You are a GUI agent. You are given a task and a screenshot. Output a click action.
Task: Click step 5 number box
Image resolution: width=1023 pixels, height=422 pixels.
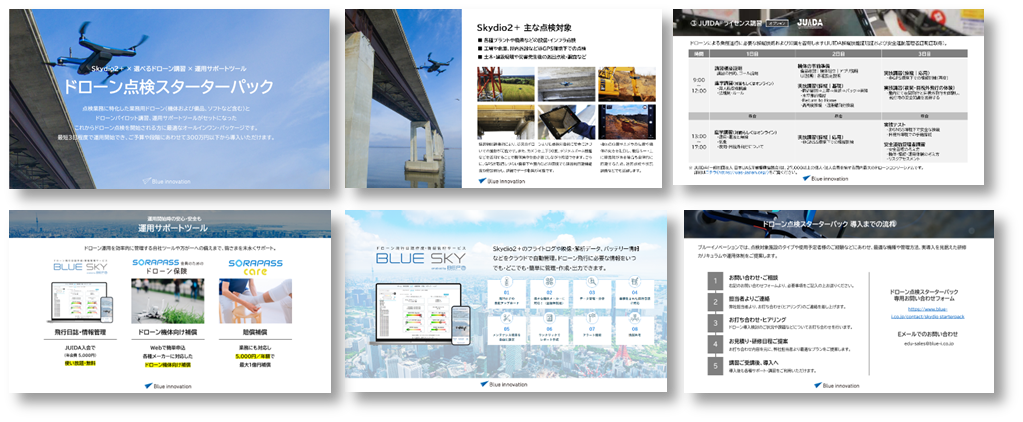[714, 366]
